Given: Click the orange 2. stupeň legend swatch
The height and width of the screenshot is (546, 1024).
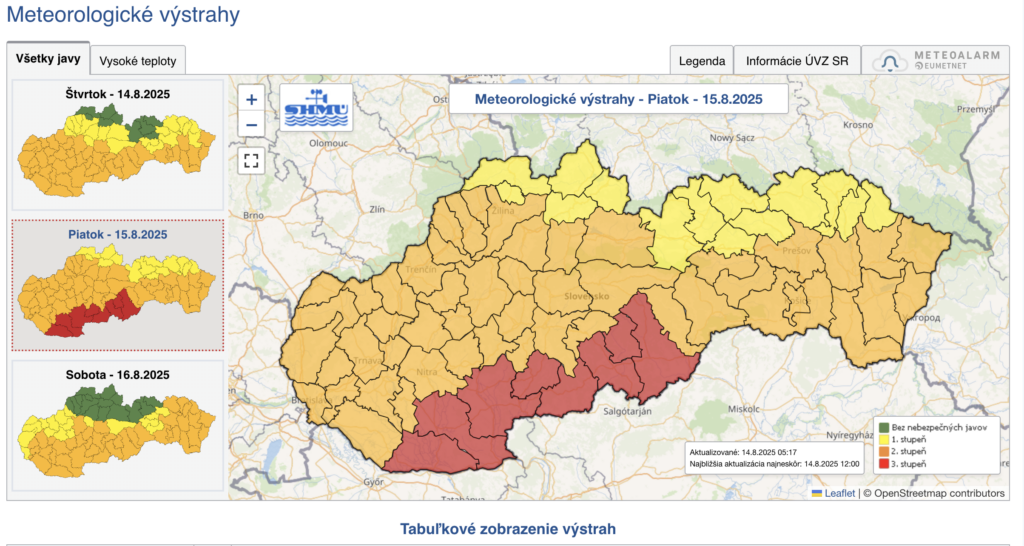Looking at the screenshot, I should coord(884,452).
